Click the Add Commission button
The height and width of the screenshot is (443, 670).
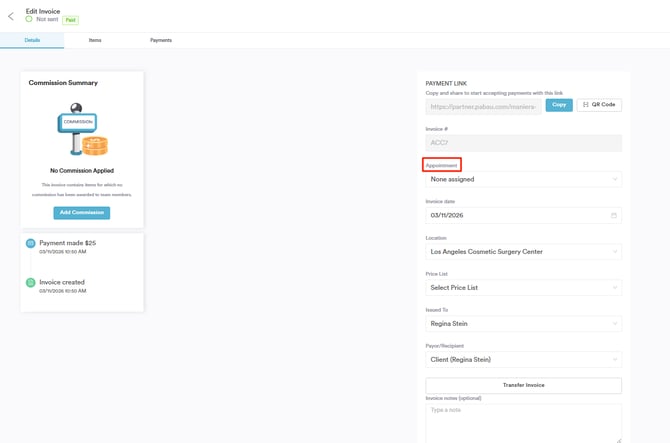pyautogui.click(x=81, y=212)
